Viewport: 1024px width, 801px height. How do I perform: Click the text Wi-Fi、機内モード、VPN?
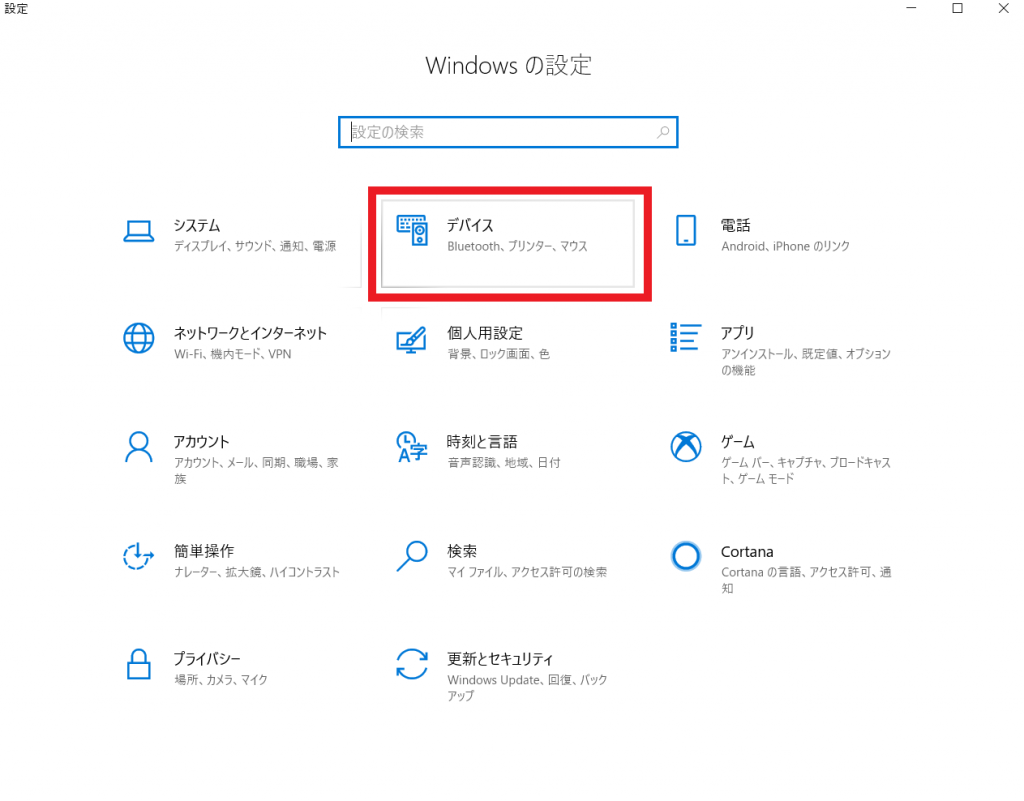tap(232, 354)
